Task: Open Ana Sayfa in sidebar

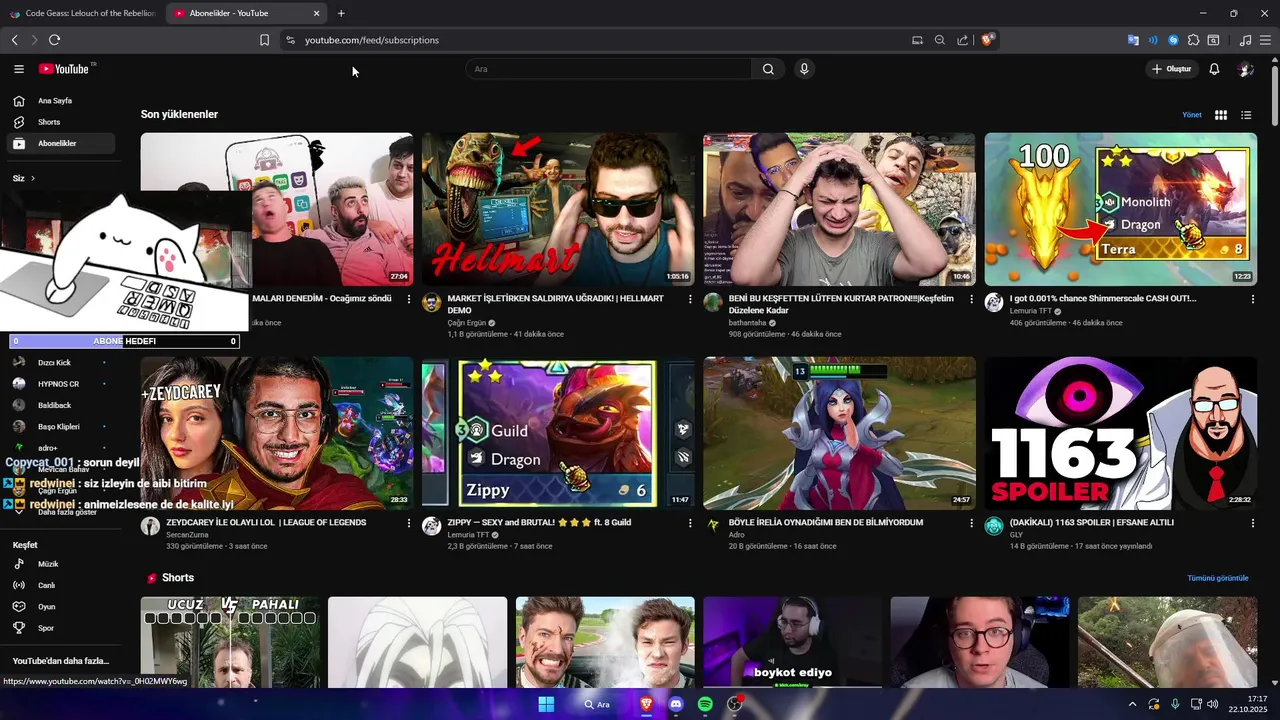Action: pos(60,101)
